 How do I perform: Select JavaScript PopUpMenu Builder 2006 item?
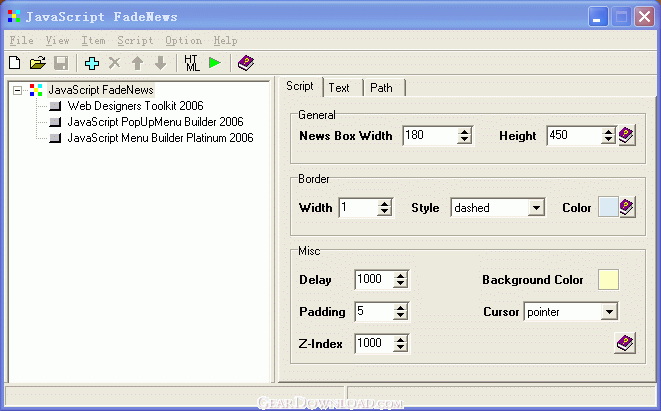coord(156,122)
